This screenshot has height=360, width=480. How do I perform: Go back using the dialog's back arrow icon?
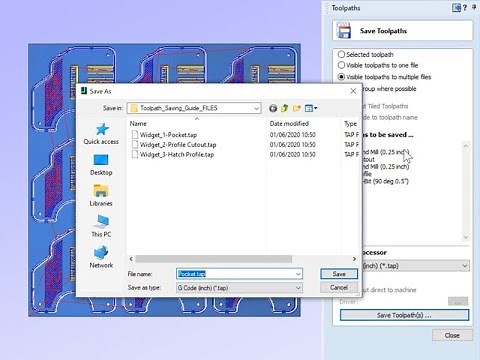coord(273,108)
